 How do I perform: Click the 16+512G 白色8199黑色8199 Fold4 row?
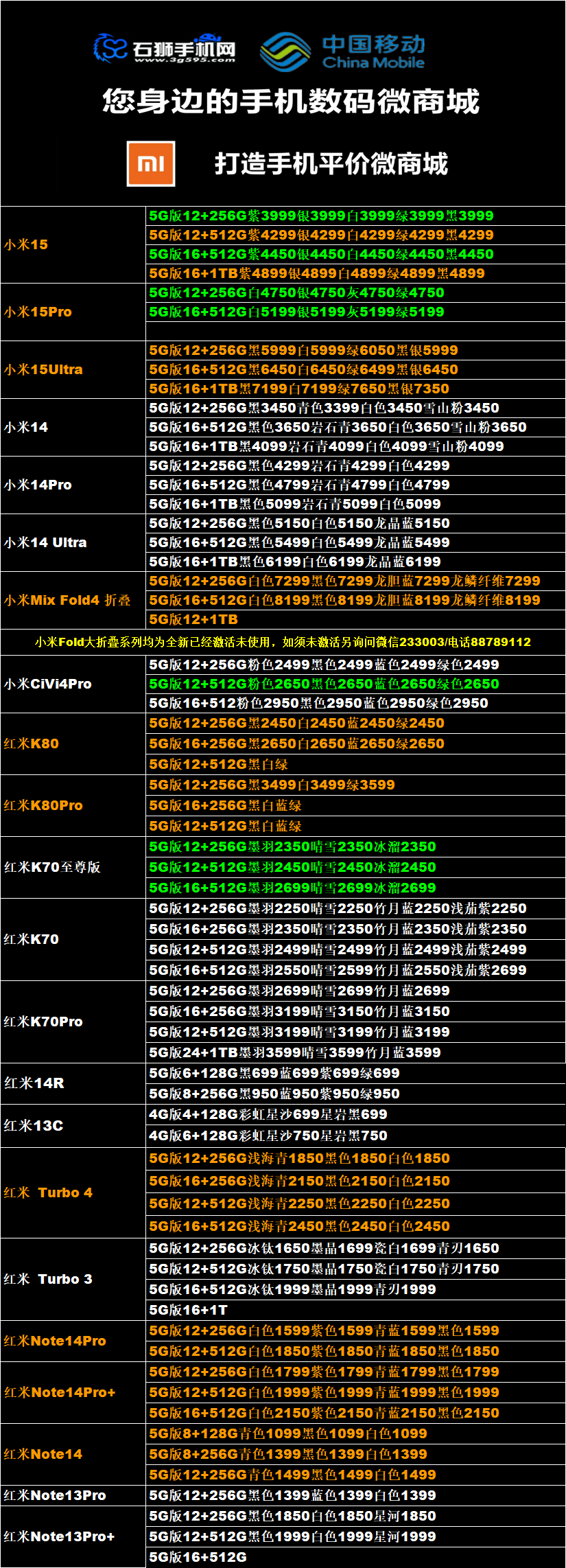[356, 600]
